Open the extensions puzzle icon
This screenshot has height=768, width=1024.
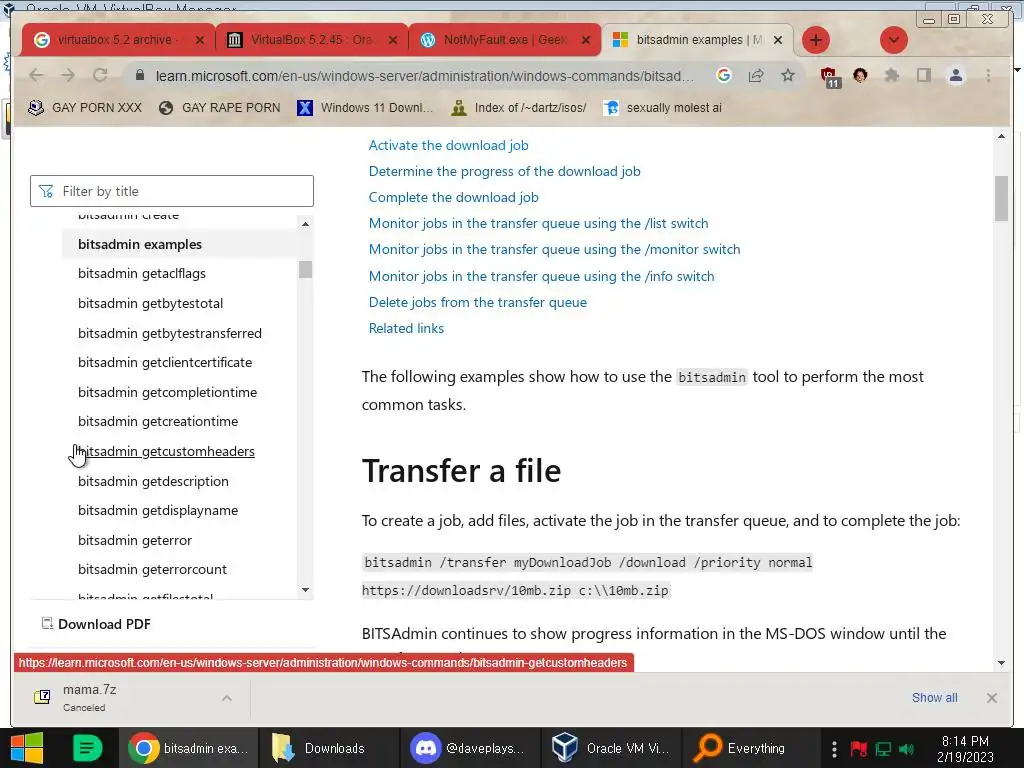(x=891, y=76)
